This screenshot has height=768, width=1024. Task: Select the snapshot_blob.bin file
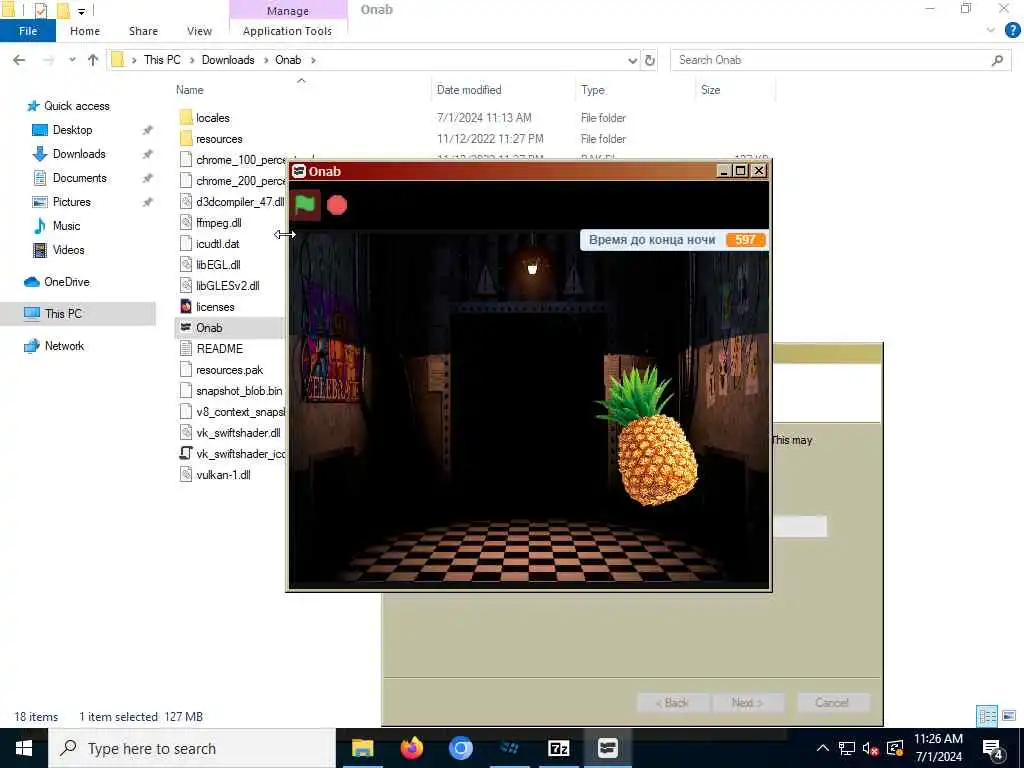239,391
